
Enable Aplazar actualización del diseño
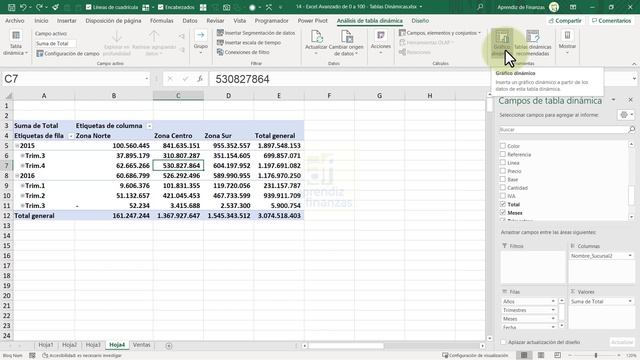pos(503,342)
